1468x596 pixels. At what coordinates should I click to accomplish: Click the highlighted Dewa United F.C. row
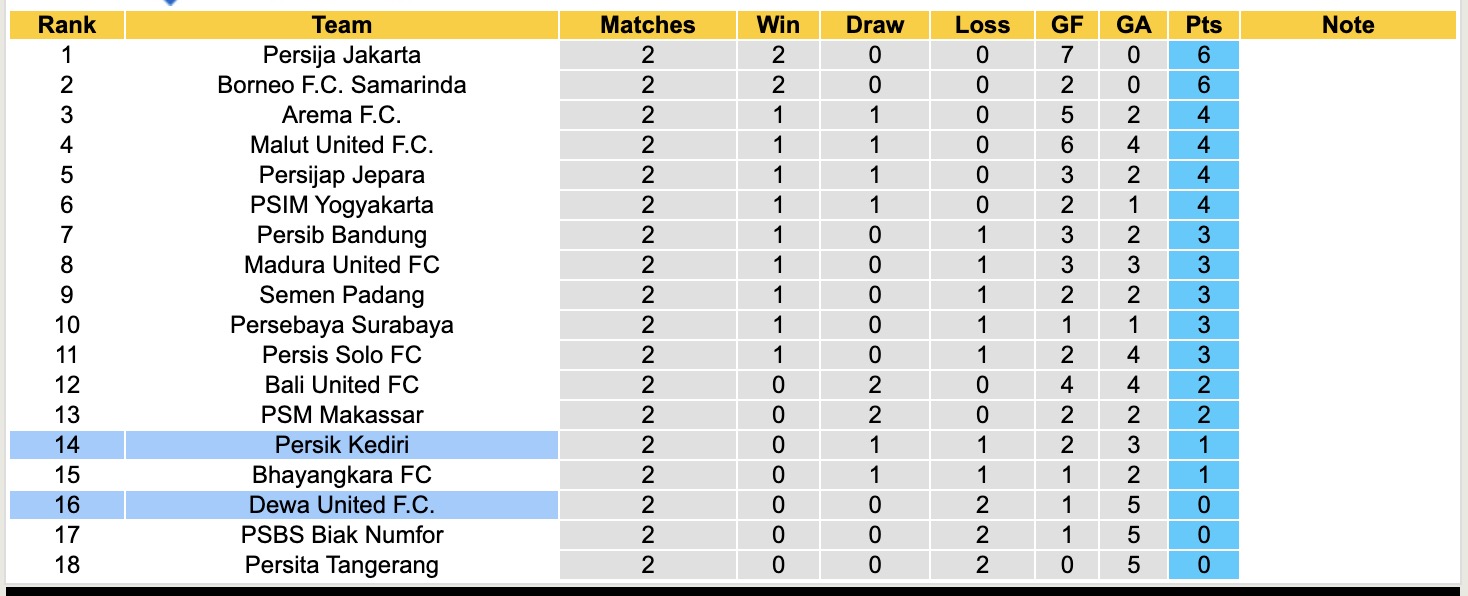tap(342, 505)
